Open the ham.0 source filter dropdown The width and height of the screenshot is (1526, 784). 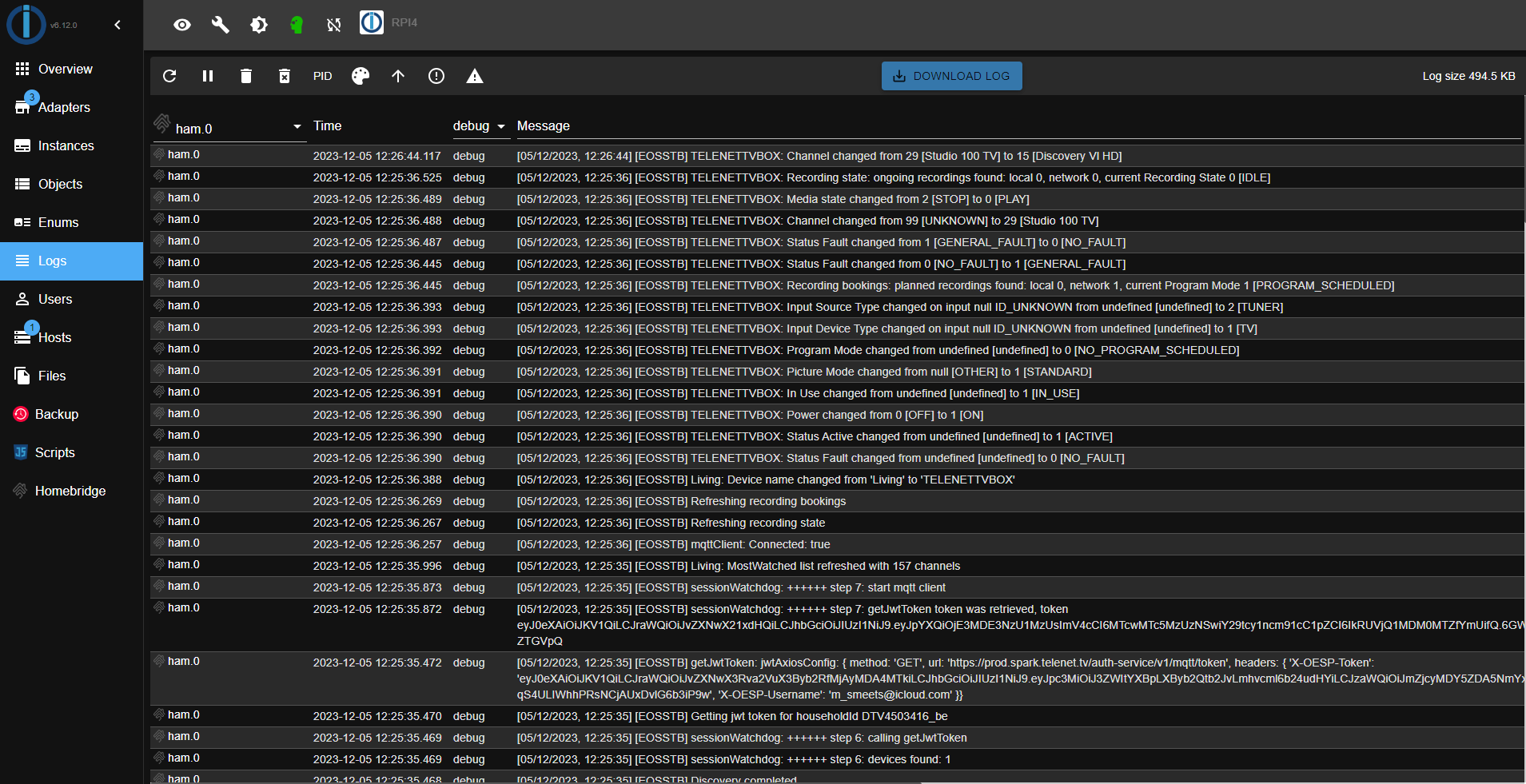click(229, 128)
